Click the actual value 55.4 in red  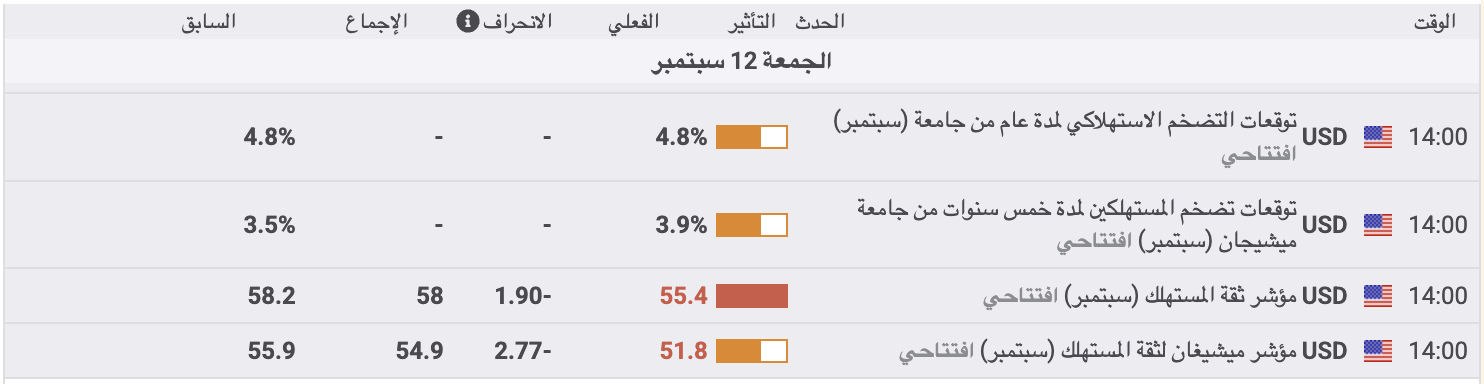click(x=684, y=296)
